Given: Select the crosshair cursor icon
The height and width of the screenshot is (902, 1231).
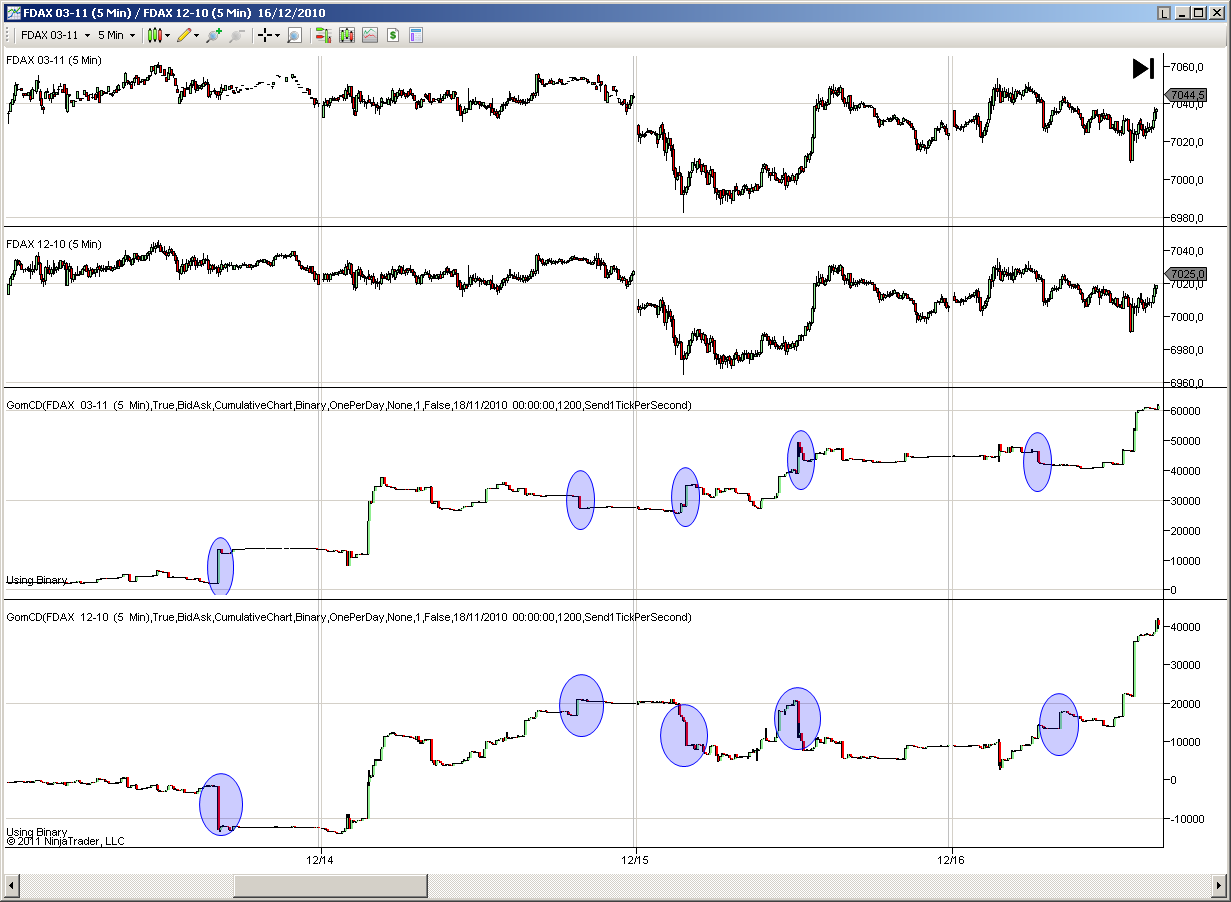Looking at the screenshot, I should click(x=264, y=35).
